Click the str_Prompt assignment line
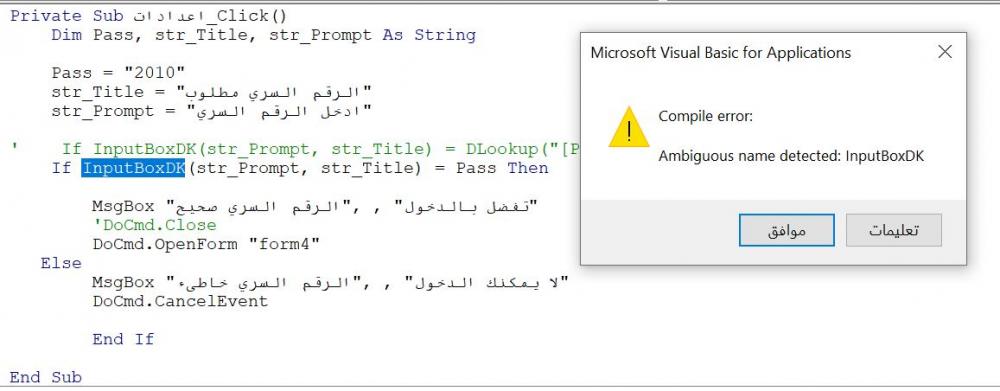Screen dimensions: 1000x391 pyautogui.click(x=211, y=112)
